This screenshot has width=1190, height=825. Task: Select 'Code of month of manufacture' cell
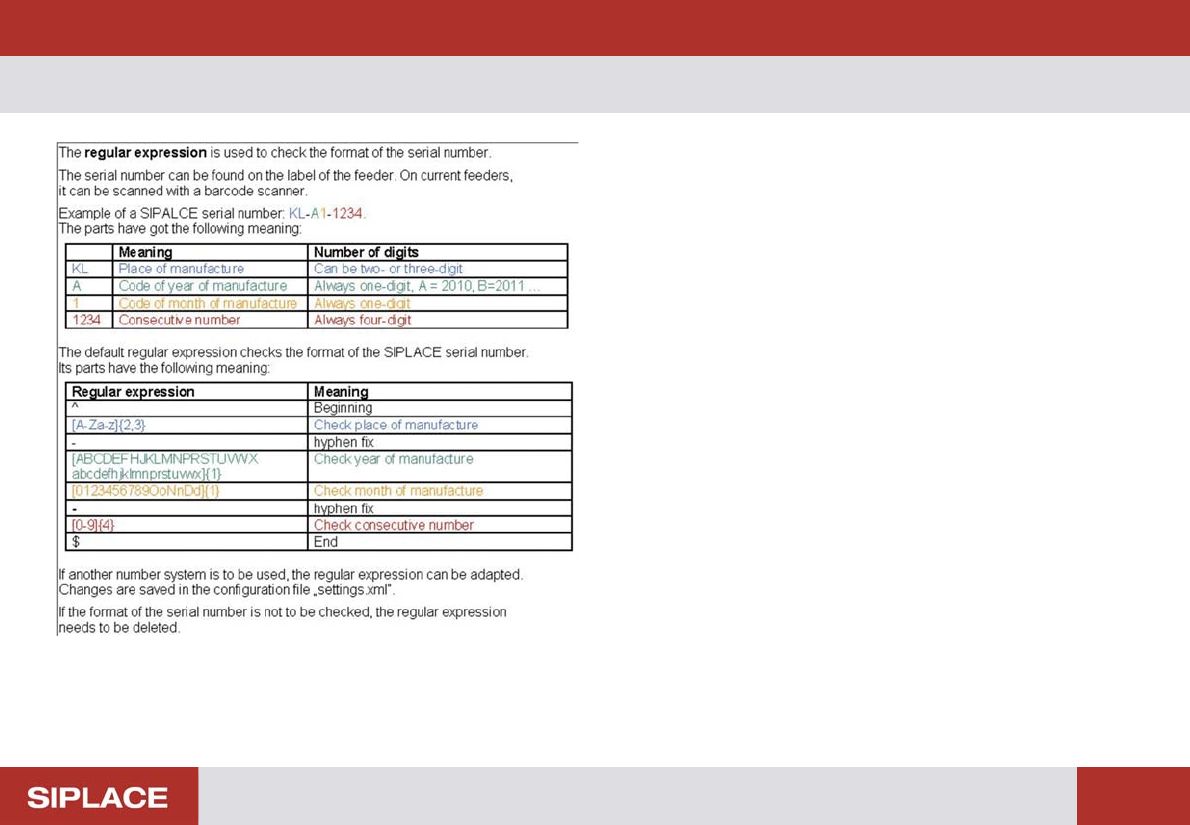[210, 303]
